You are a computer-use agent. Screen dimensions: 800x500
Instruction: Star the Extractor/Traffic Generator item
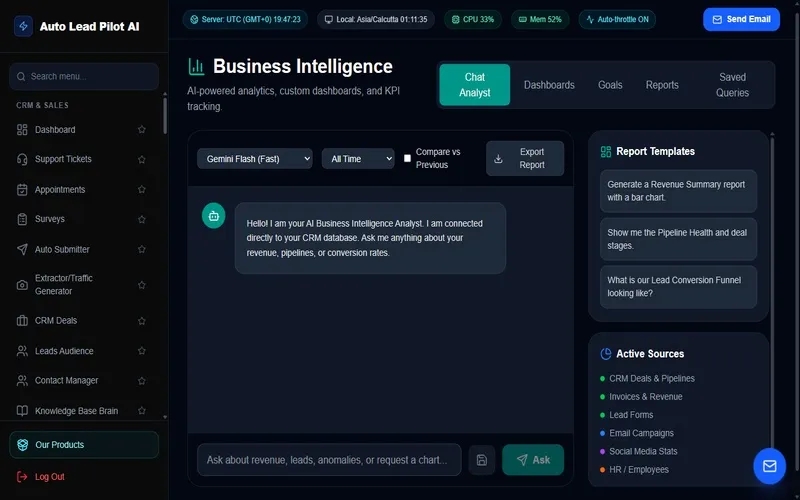pyautogui.click(x=142, y=285)
